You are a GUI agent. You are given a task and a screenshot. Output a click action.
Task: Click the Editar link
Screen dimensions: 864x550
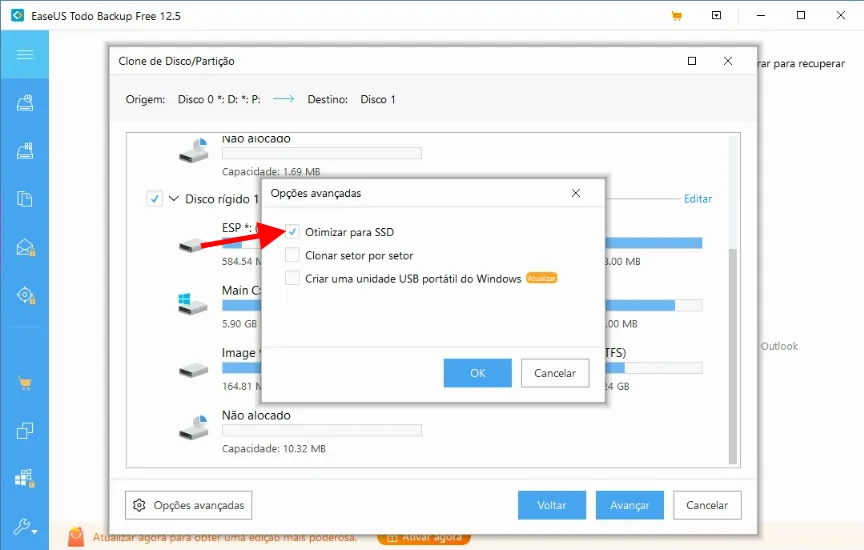tap(698, 198)
